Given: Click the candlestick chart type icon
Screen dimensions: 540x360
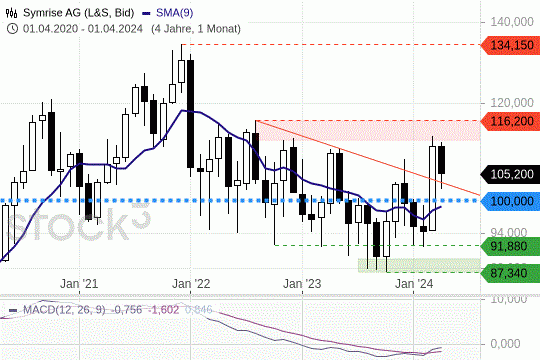Looking at the screenshot, I should click(11, 13).
